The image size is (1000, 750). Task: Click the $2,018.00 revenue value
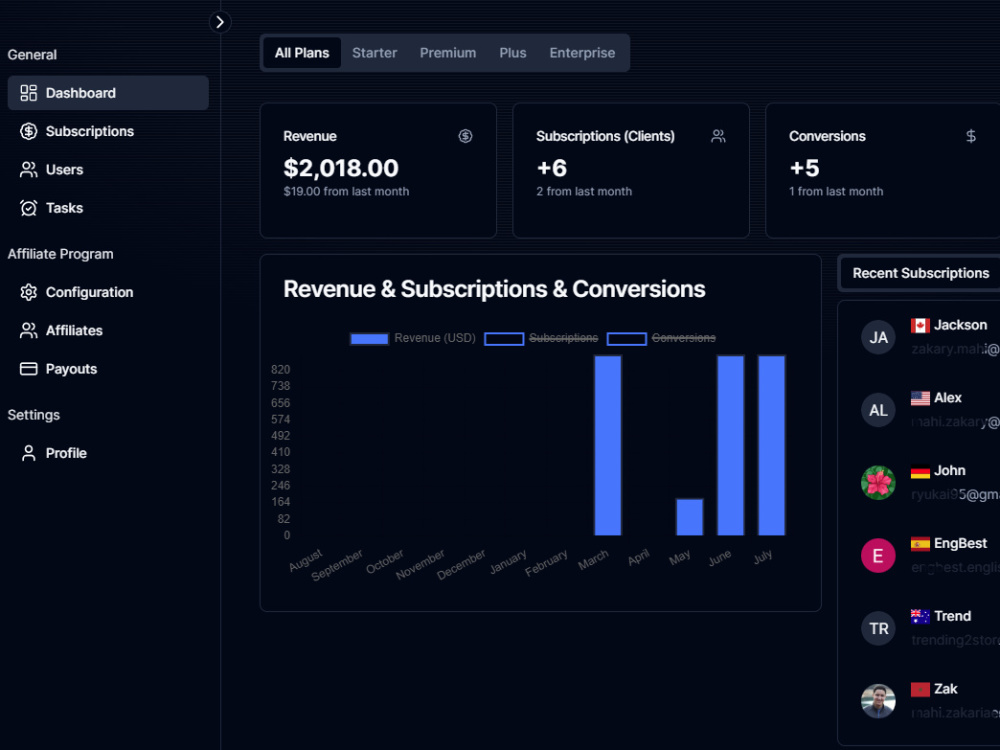pos(341,168)
